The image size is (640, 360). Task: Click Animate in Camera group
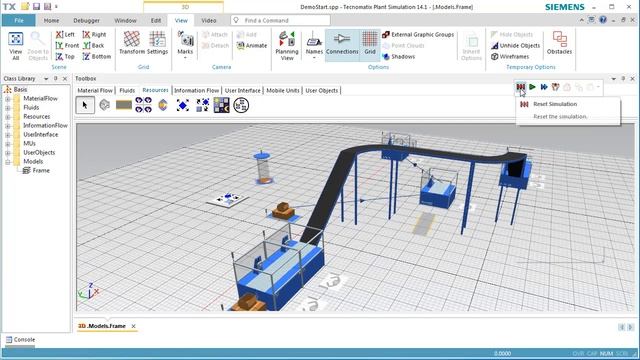(x=252, y=46)
